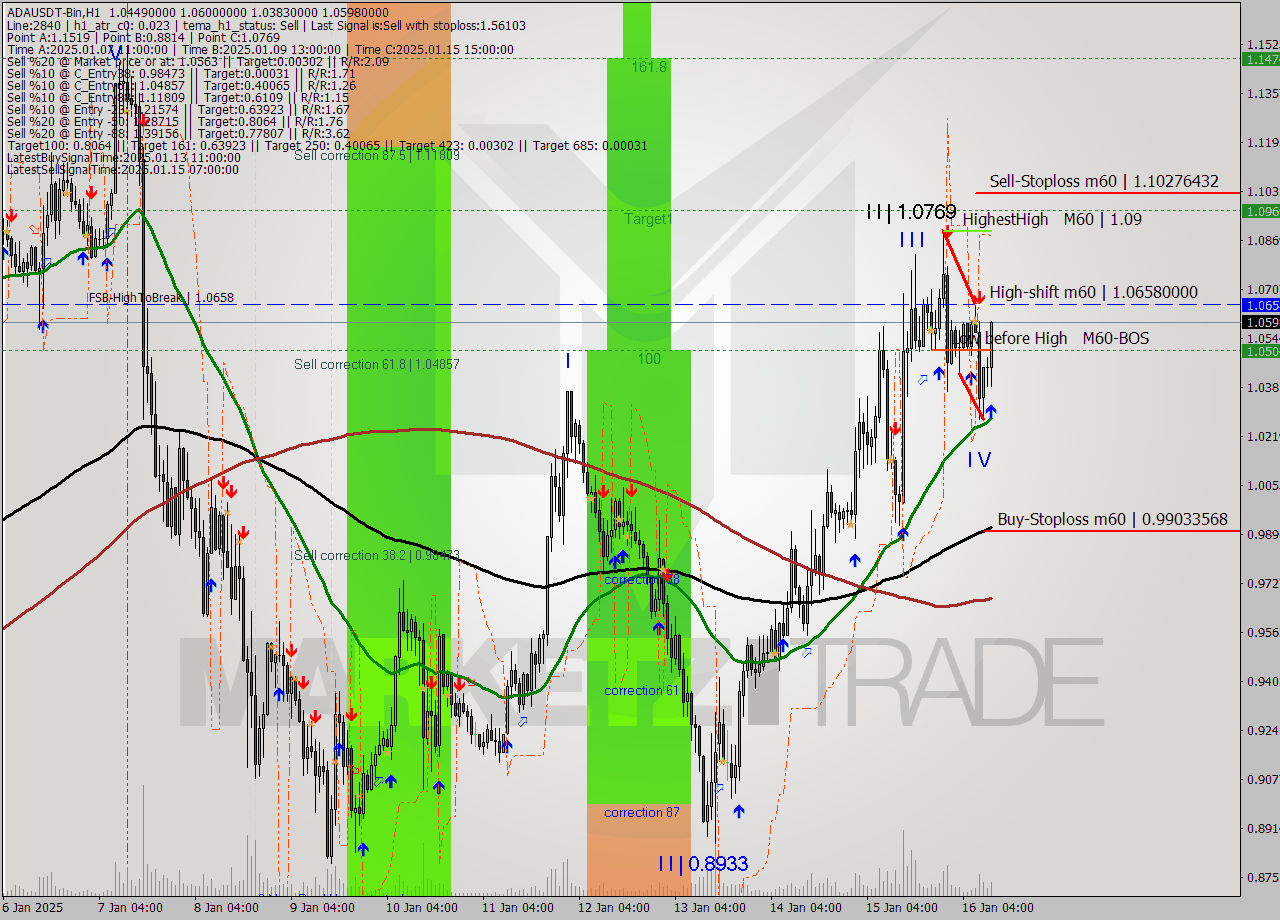Click the green 1.096 price tag on the axis
1280x920 pixels.
1260,211
